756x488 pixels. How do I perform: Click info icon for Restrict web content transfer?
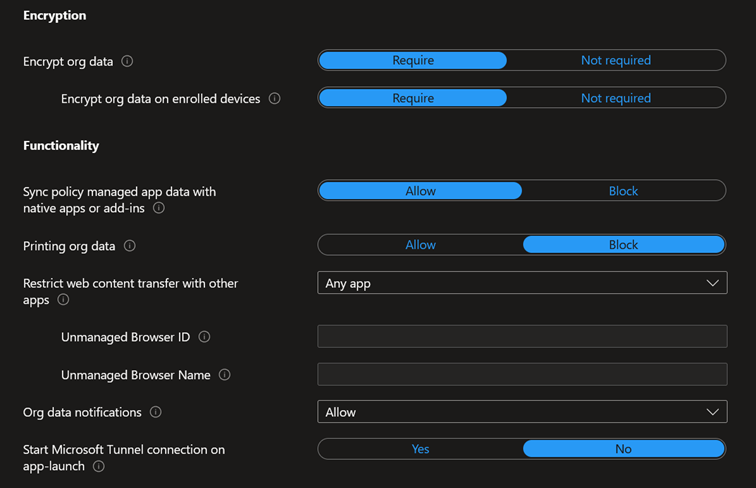(x=63, y=300)
